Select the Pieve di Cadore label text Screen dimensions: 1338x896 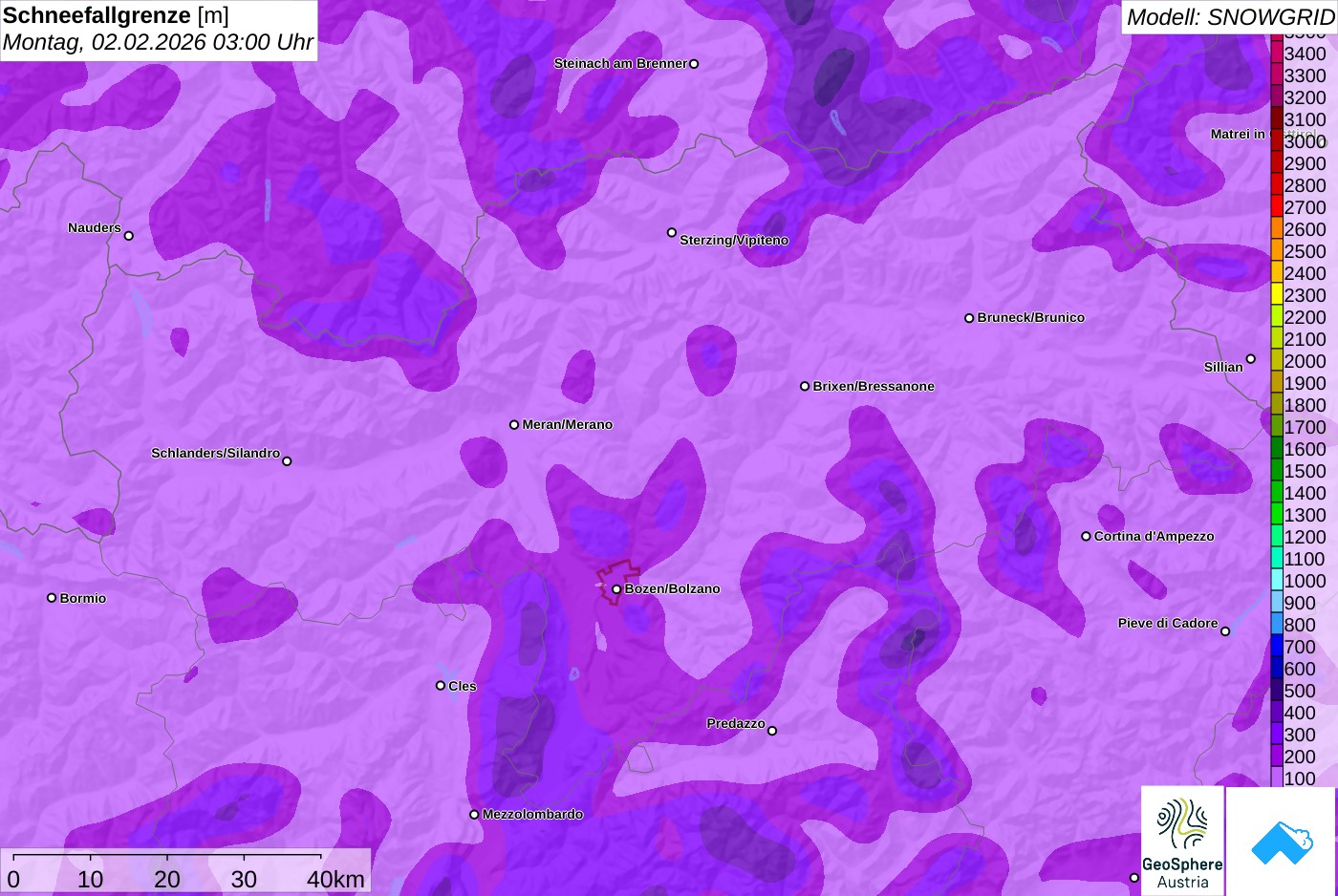click(x=1168, y=623)
